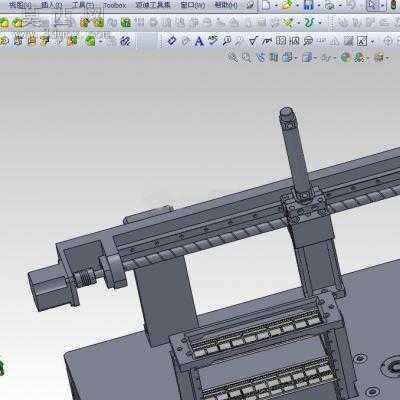Click the Datum Target icon
Viewport: 400px width, 400px height.
[308, 41]
